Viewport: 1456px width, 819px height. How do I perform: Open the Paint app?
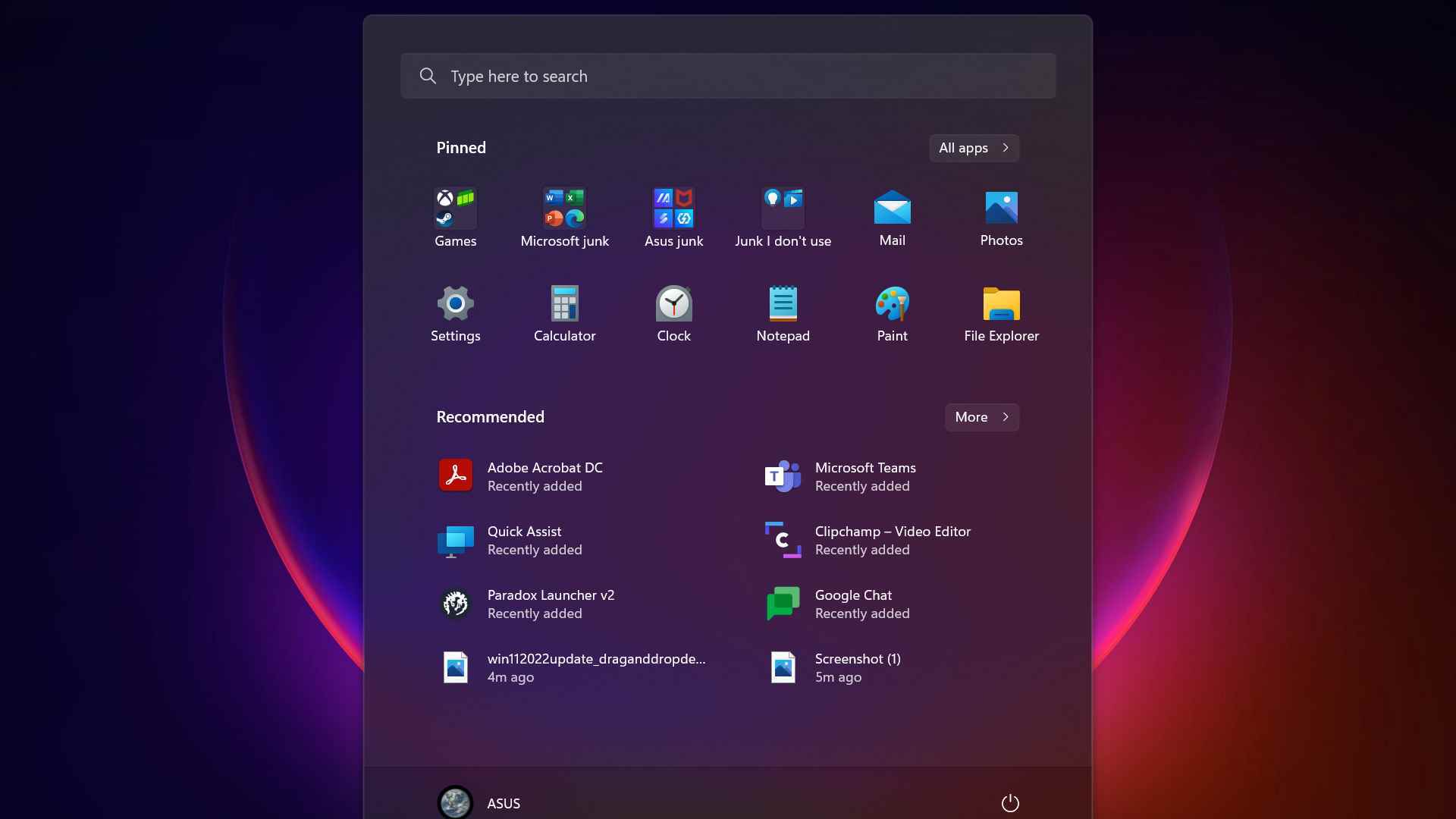click(892, 314)
